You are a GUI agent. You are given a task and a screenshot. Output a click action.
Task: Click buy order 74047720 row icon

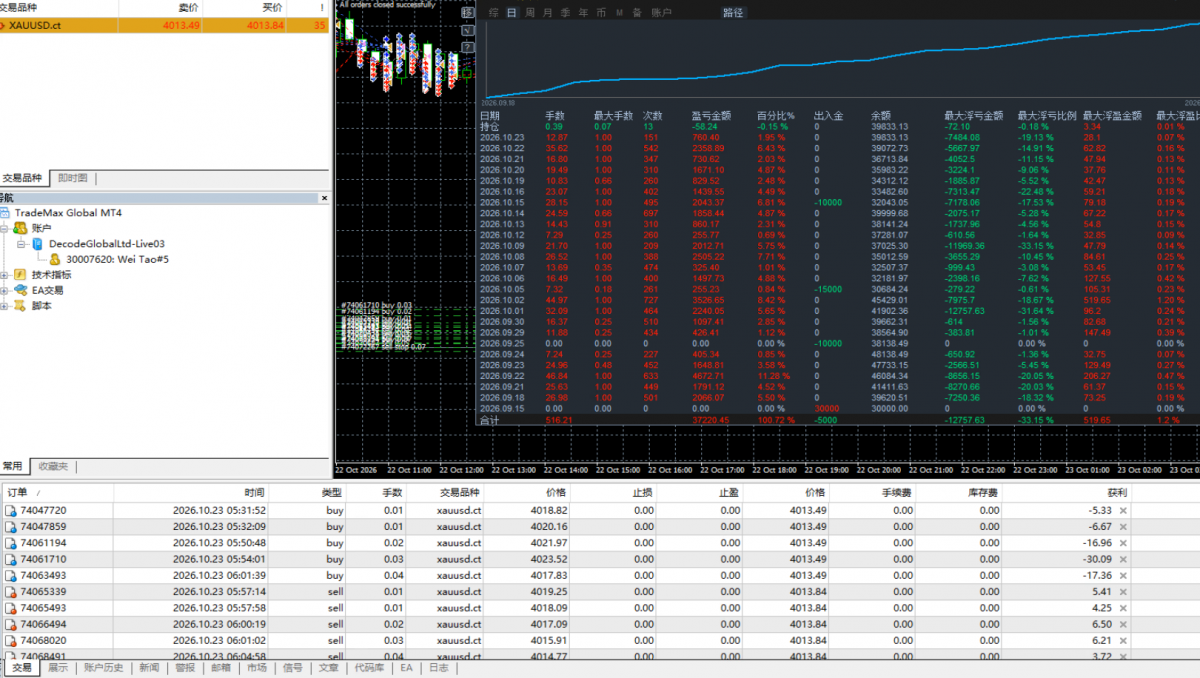11,510
